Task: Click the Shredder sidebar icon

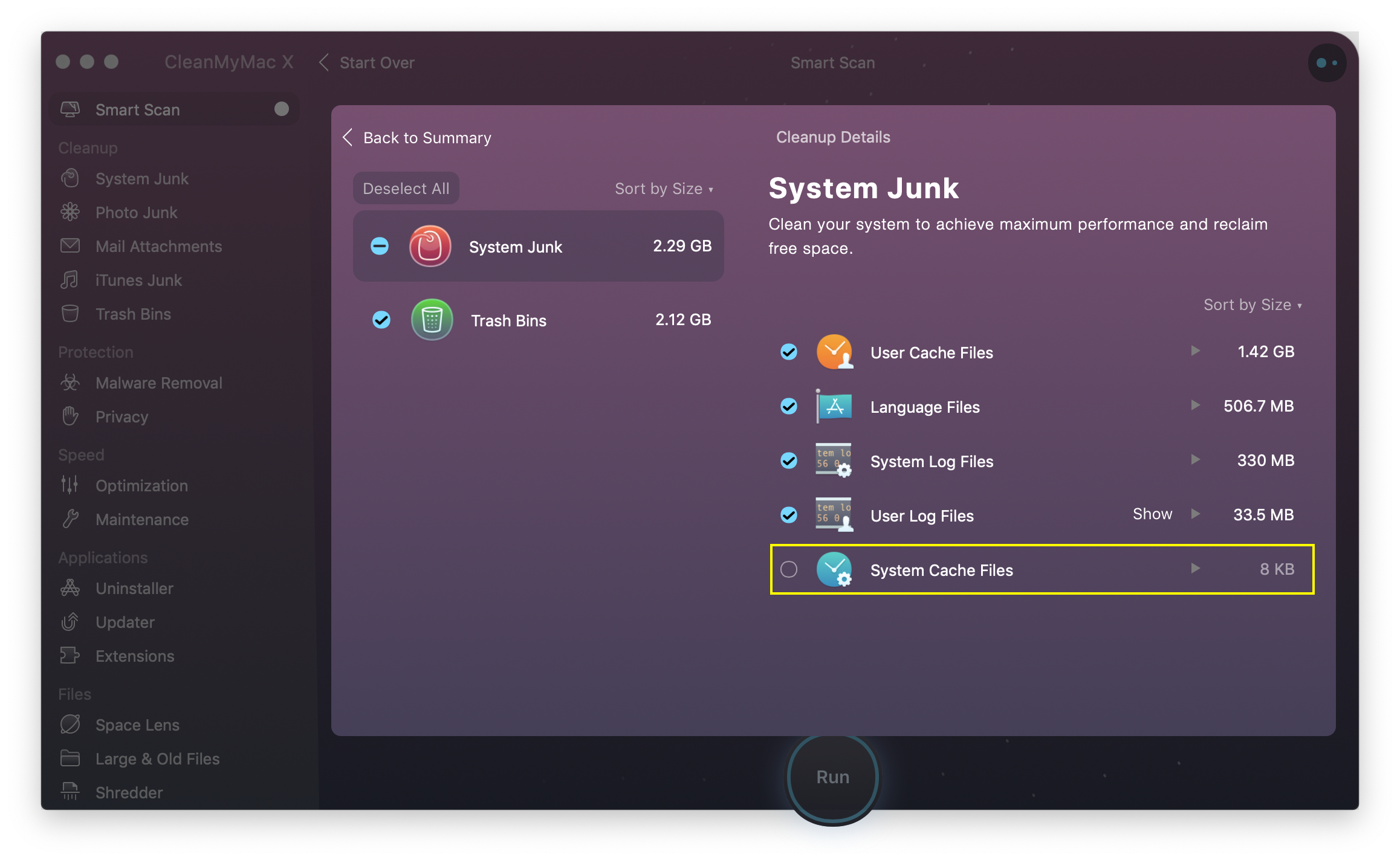Action: point(70,791)
